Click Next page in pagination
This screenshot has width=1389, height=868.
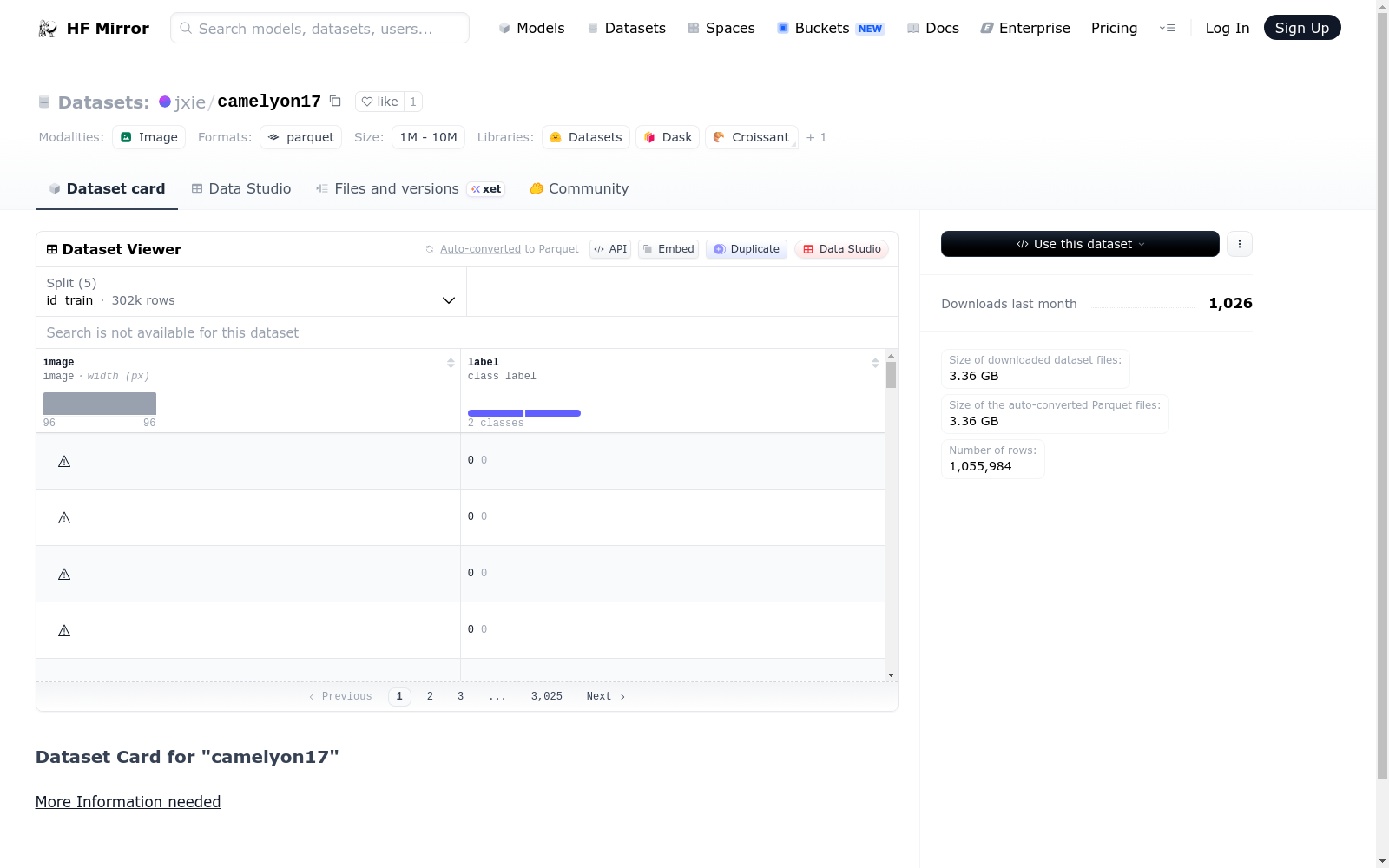tap(605, 696)
